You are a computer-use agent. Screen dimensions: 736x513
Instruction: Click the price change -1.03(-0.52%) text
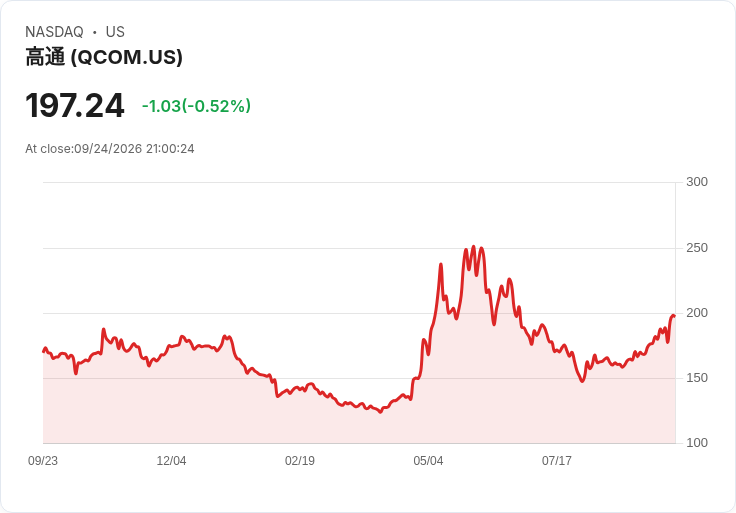coord(196,106)
